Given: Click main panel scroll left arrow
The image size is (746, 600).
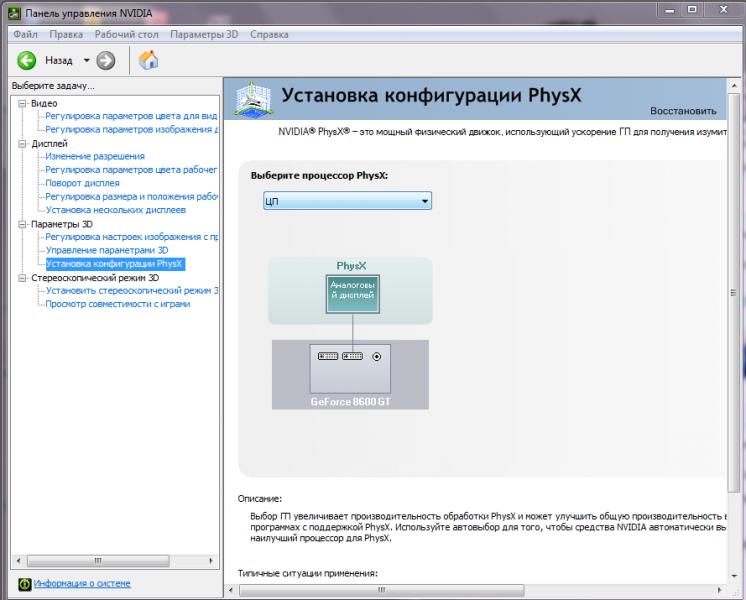Looking at the screenshot, I should [231, 590].
